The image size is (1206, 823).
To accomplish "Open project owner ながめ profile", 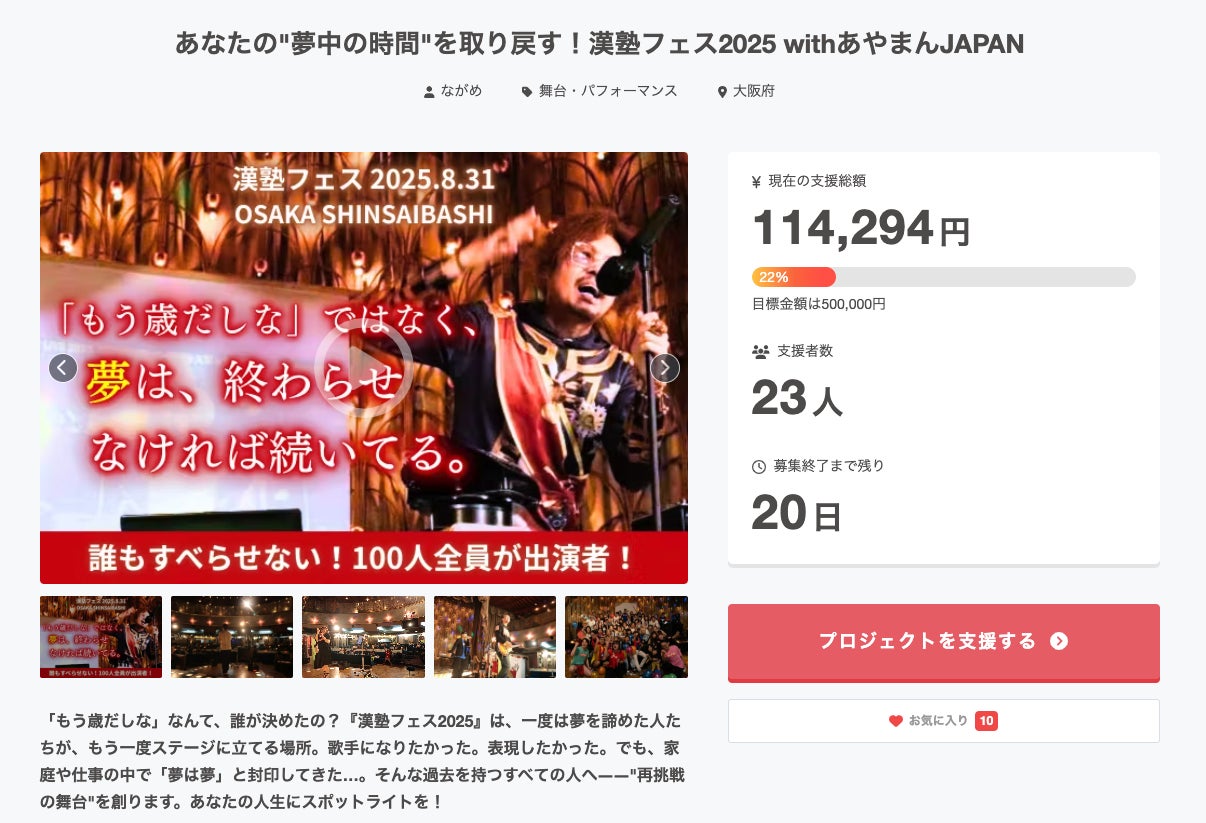I will (x=461, y=91).
